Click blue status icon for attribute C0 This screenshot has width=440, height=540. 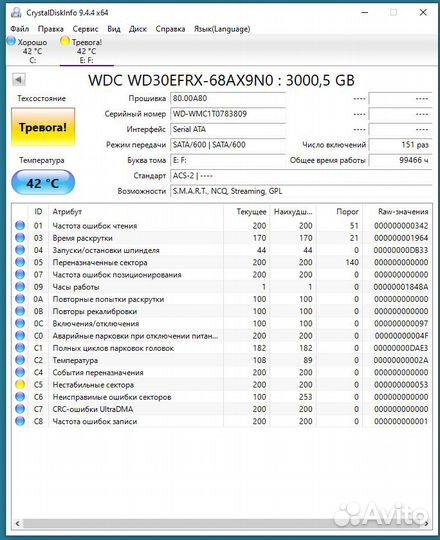pyautogui.click(x=20, y=336)
